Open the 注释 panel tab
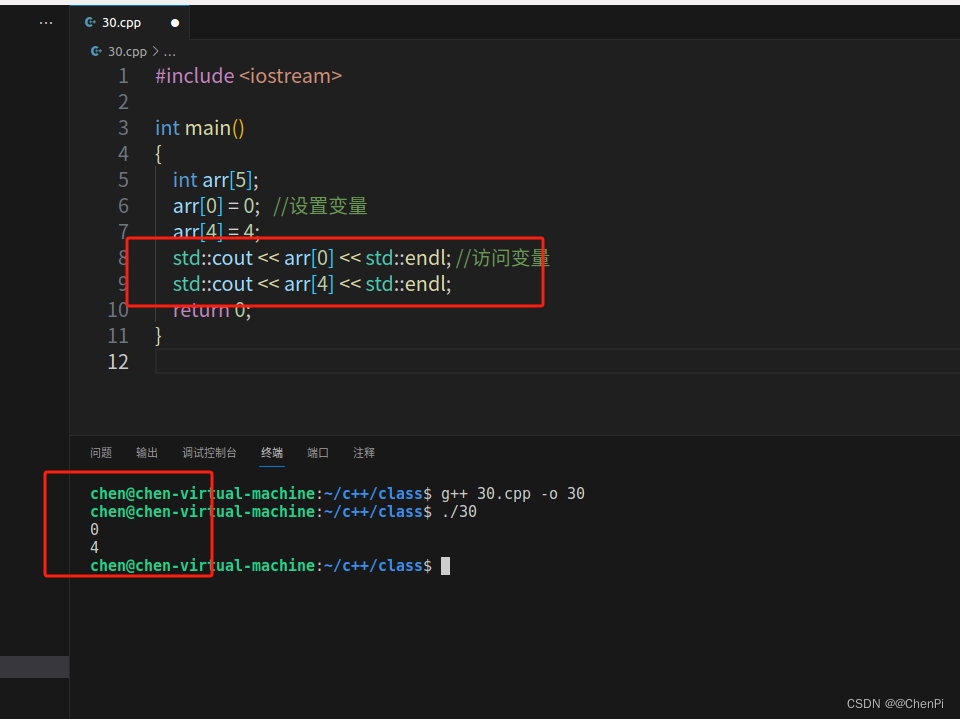This screenshot has height=719, width=960. point(364,453)
